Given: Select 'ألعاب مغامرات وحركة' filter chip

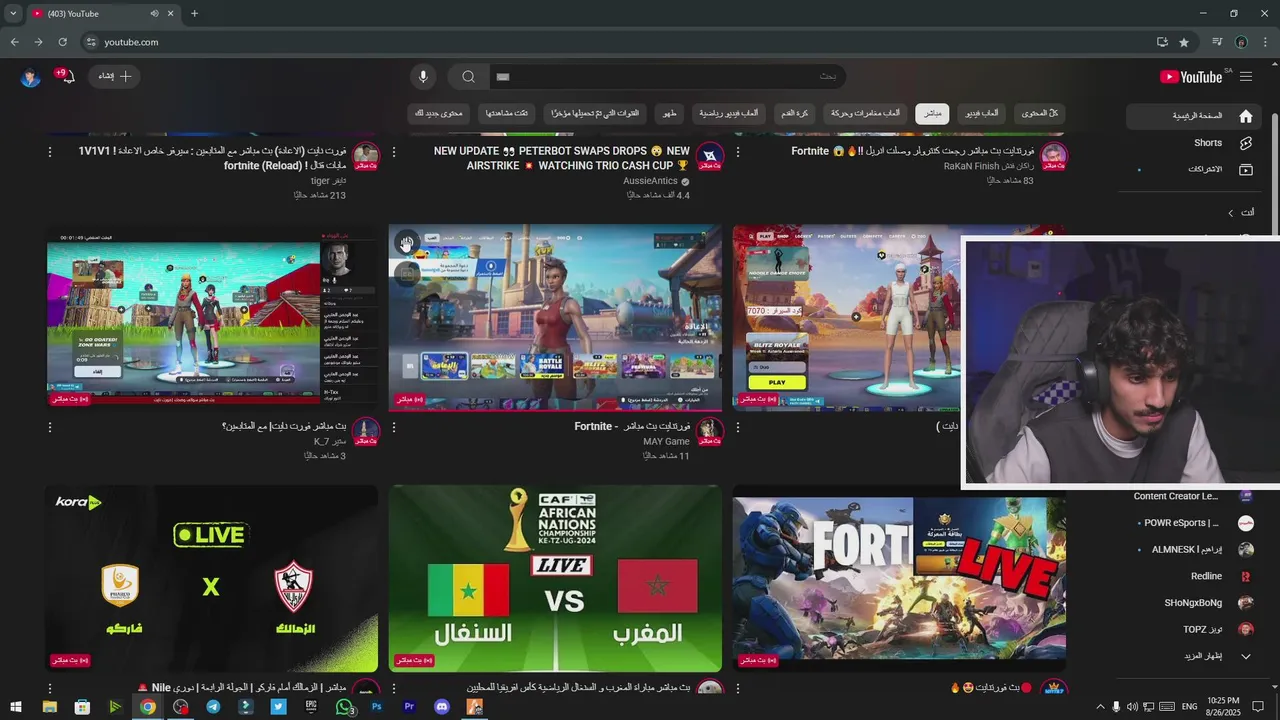Looking at the screenshot, I should 866,113.
